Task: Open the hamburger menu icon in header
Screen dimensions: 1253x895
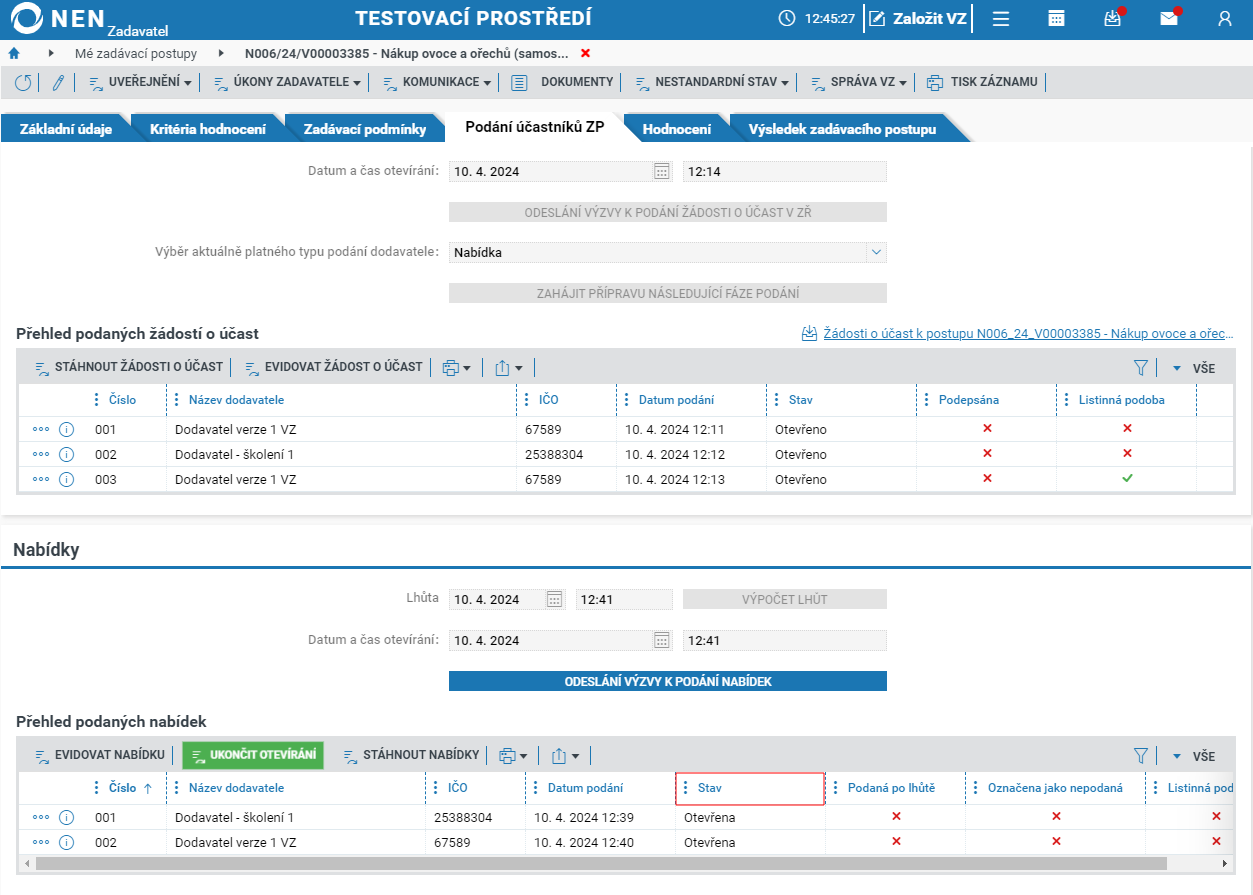Action: click(1001, 18)
